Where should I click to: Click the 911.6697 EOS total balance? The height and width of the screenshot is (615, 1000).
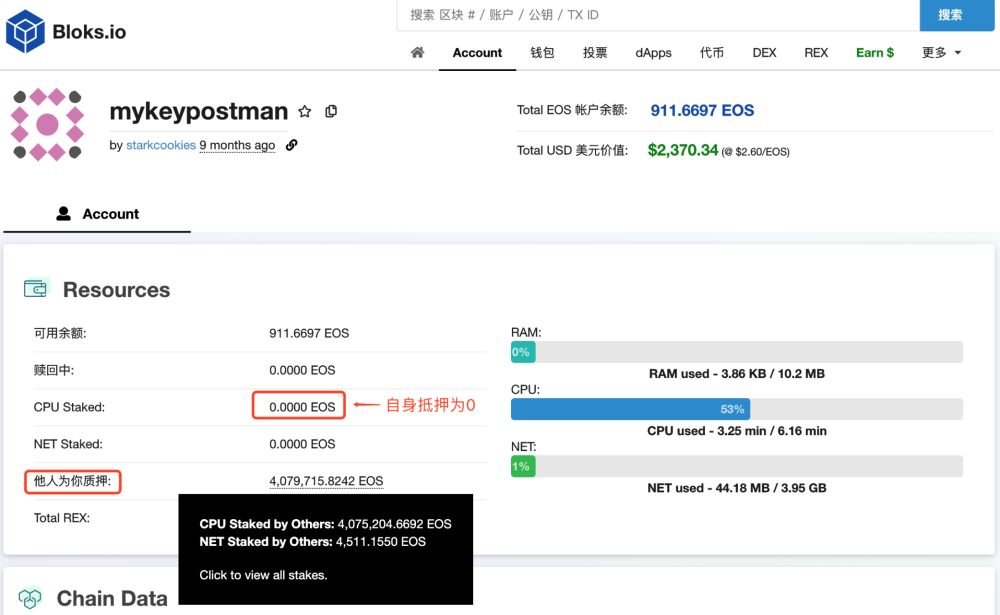click(x=702, y=110)
